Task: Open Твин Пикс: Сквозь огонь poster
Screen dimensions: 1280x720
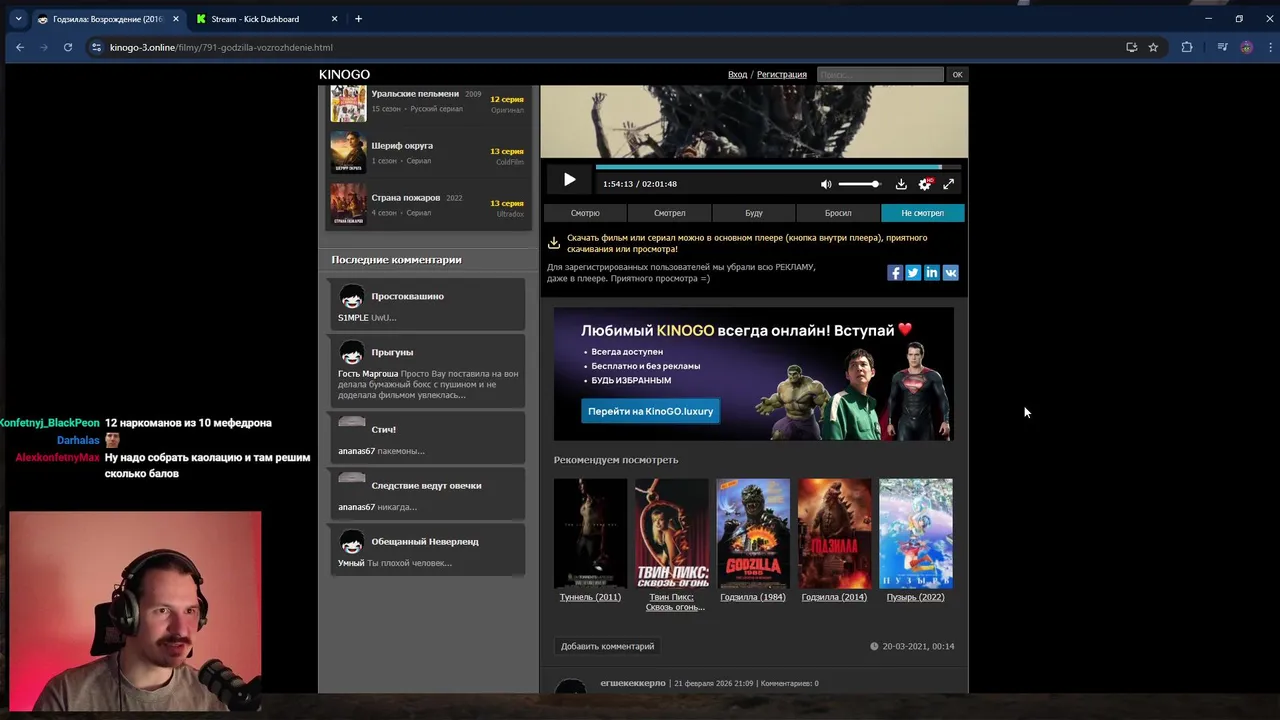Action: tap(672, 533)
